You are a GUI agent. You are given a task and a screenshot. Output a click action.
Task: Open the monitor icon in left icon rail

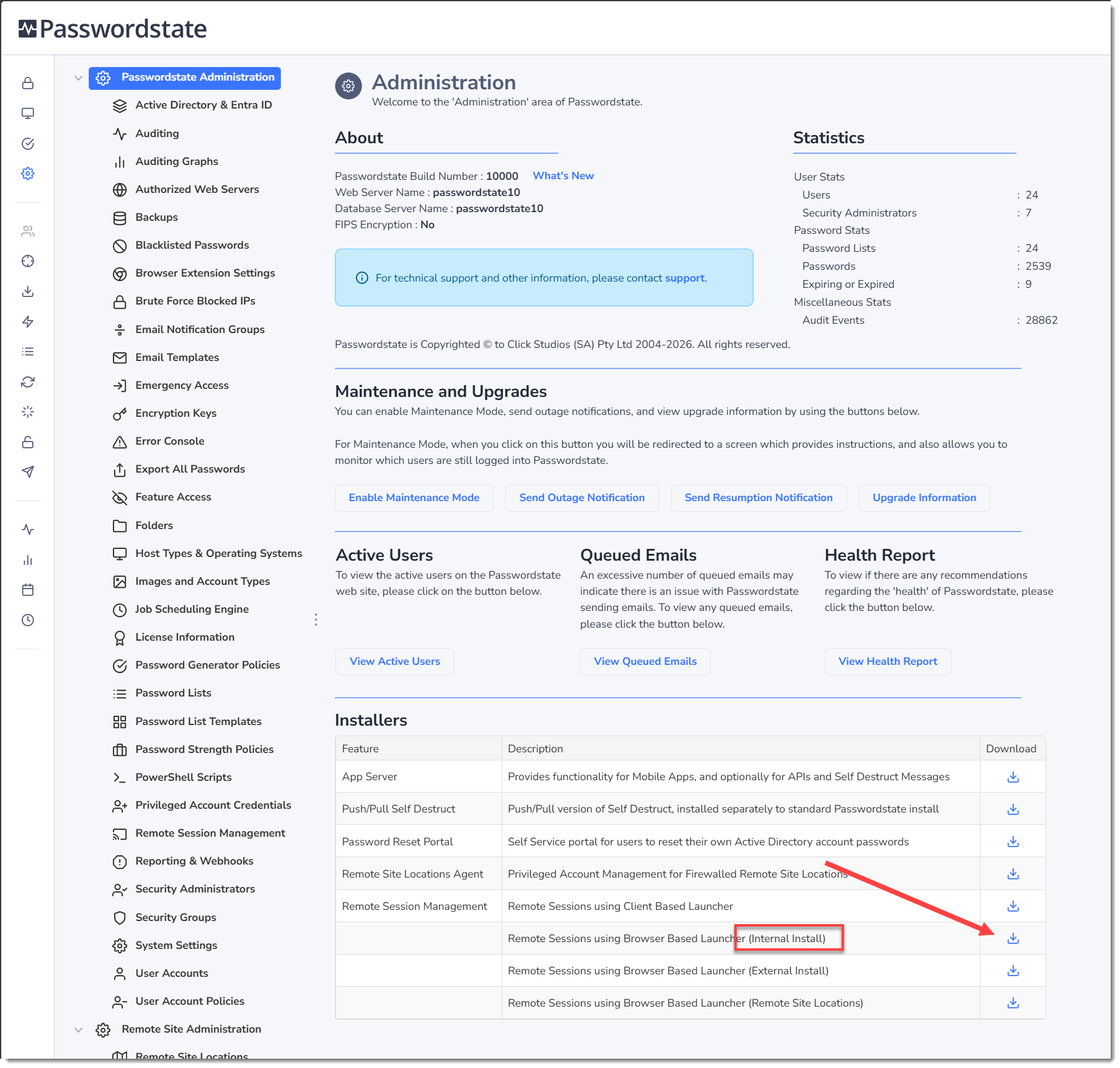(28, 113)
